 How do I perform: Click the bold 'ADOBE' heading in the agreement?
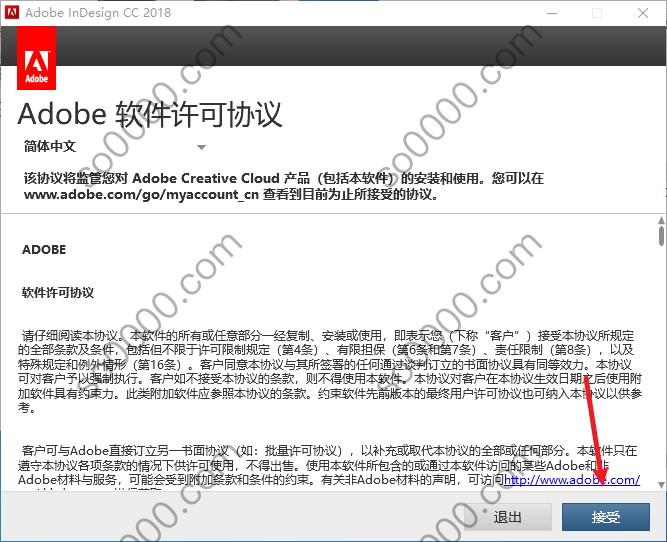(44, 250)
